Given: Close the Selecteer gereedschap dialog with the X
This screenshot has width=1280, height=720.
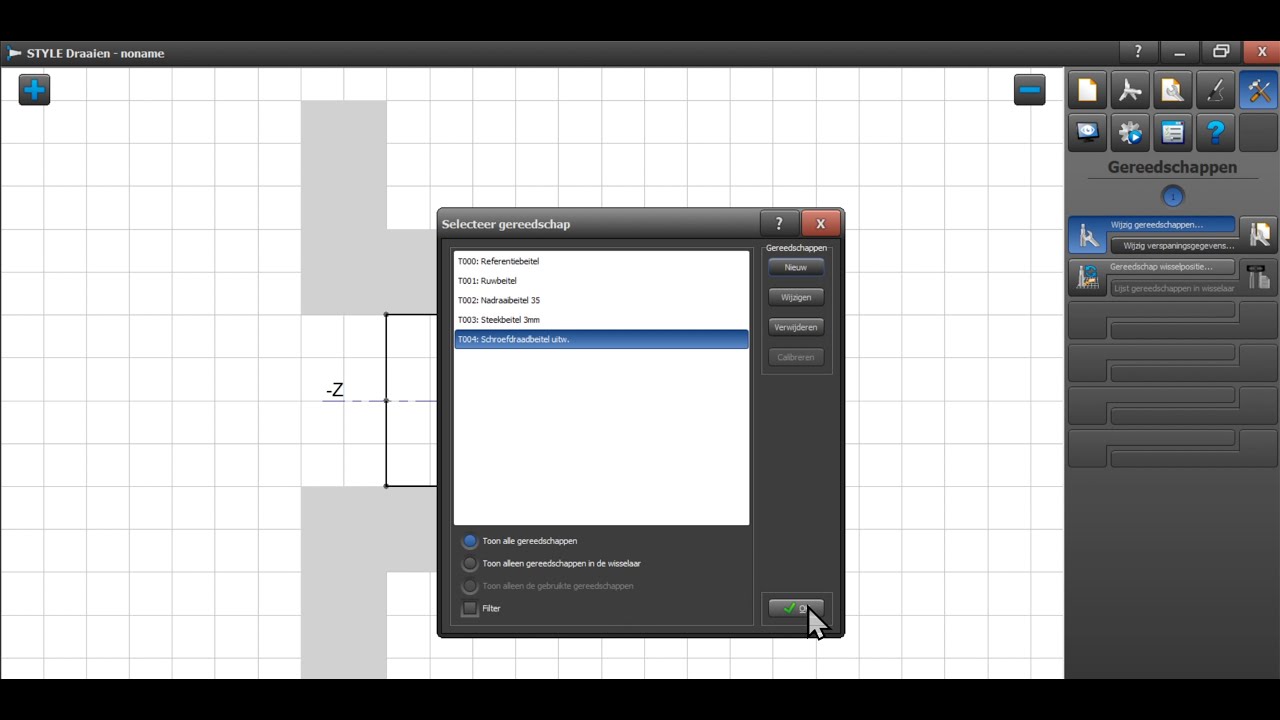Looking at the screenshot, I should (821, 224).
